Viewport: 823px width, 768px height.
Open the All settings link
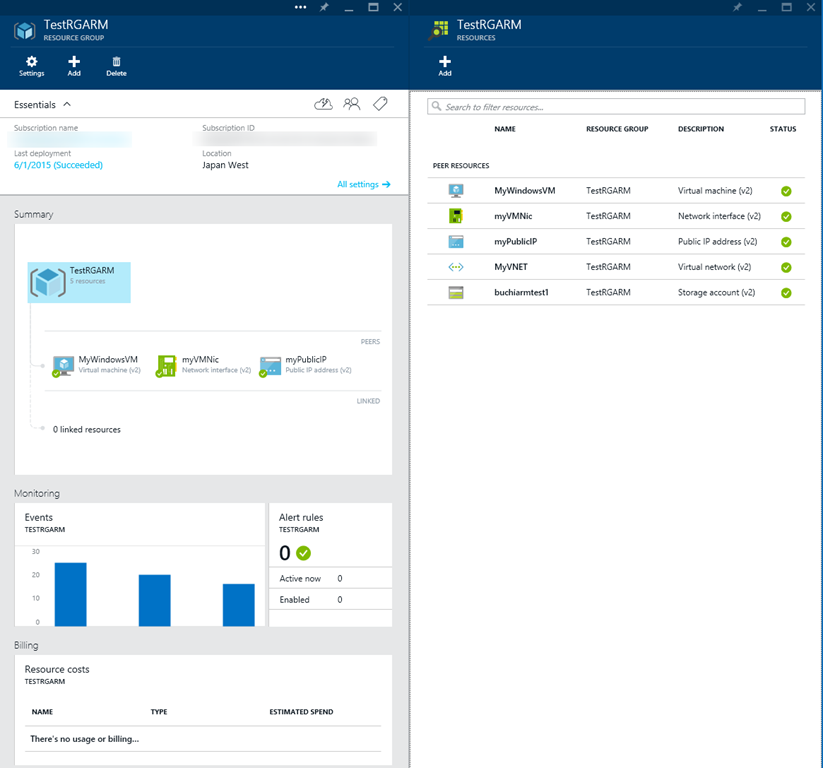(x=364, y=184)
